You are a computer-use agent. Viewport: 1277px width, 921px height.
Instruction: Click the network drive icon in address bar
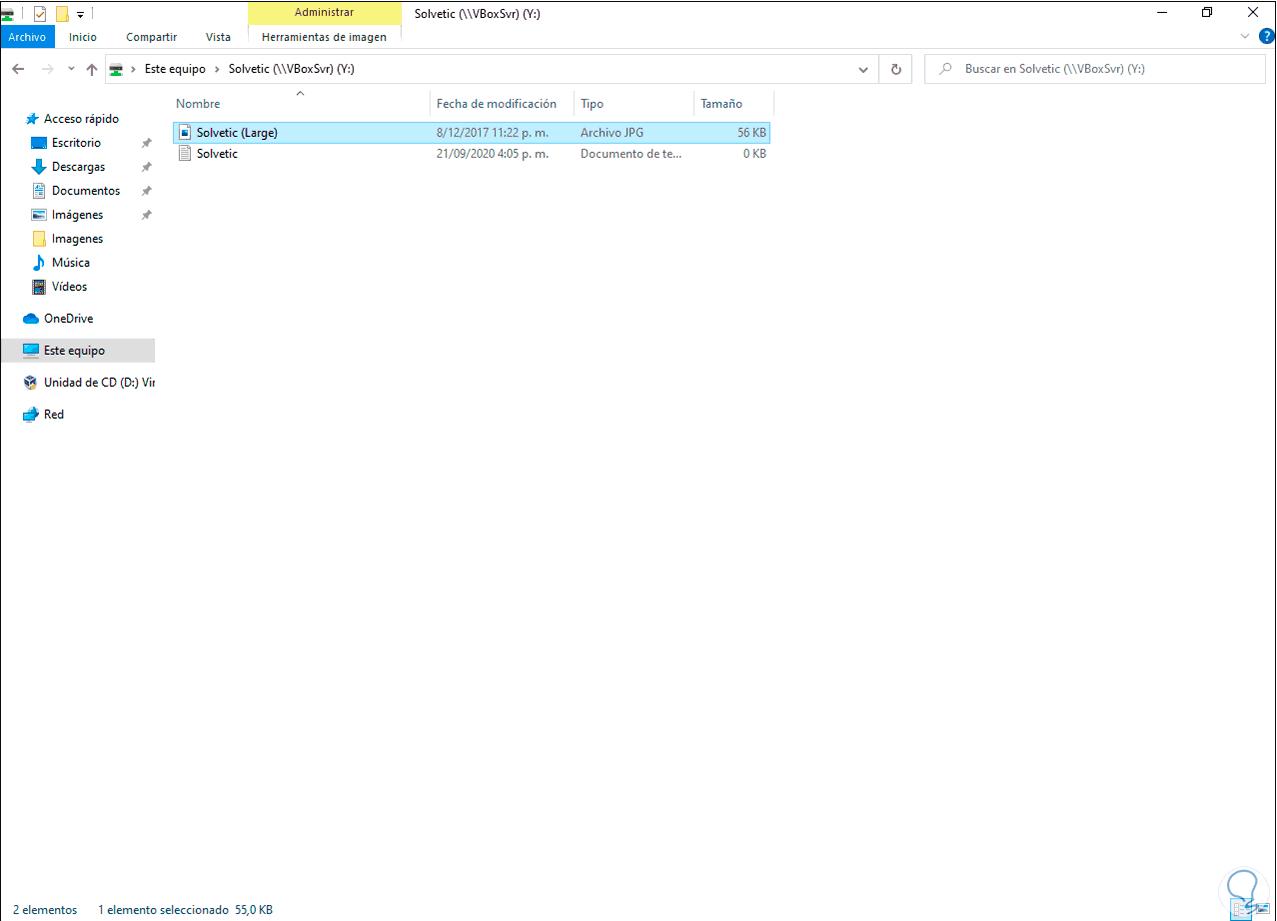[117, 69]
